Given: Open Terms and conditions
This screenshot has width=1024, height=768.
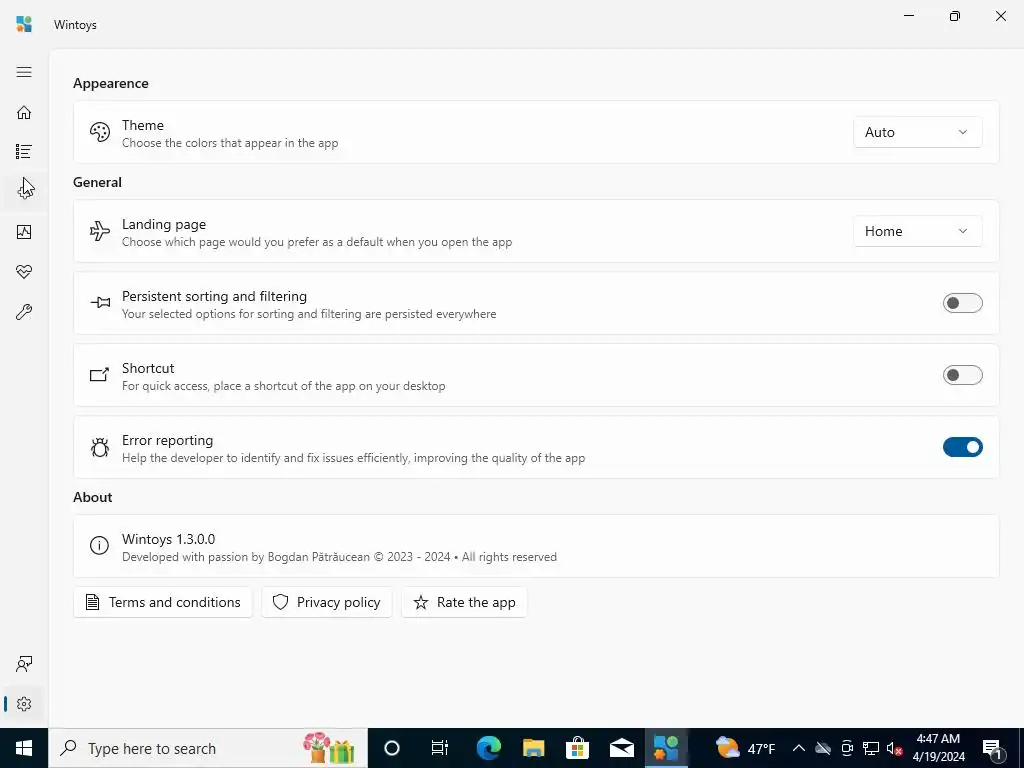Looking at the screenshot, I should click(163, 602).
